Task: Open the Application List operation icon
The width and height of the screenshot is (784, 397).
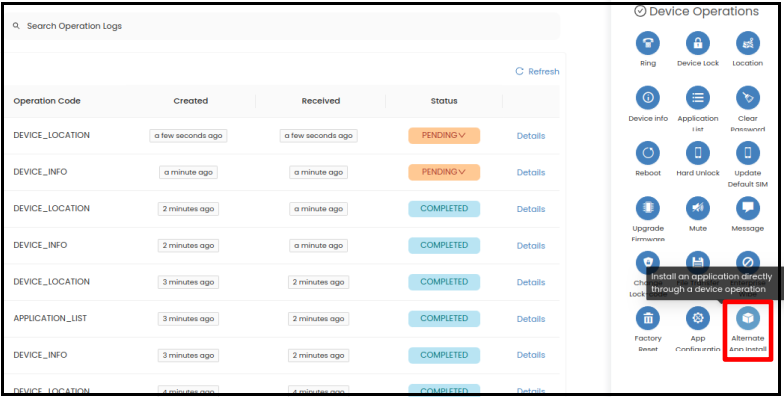Action: [698, 98]
